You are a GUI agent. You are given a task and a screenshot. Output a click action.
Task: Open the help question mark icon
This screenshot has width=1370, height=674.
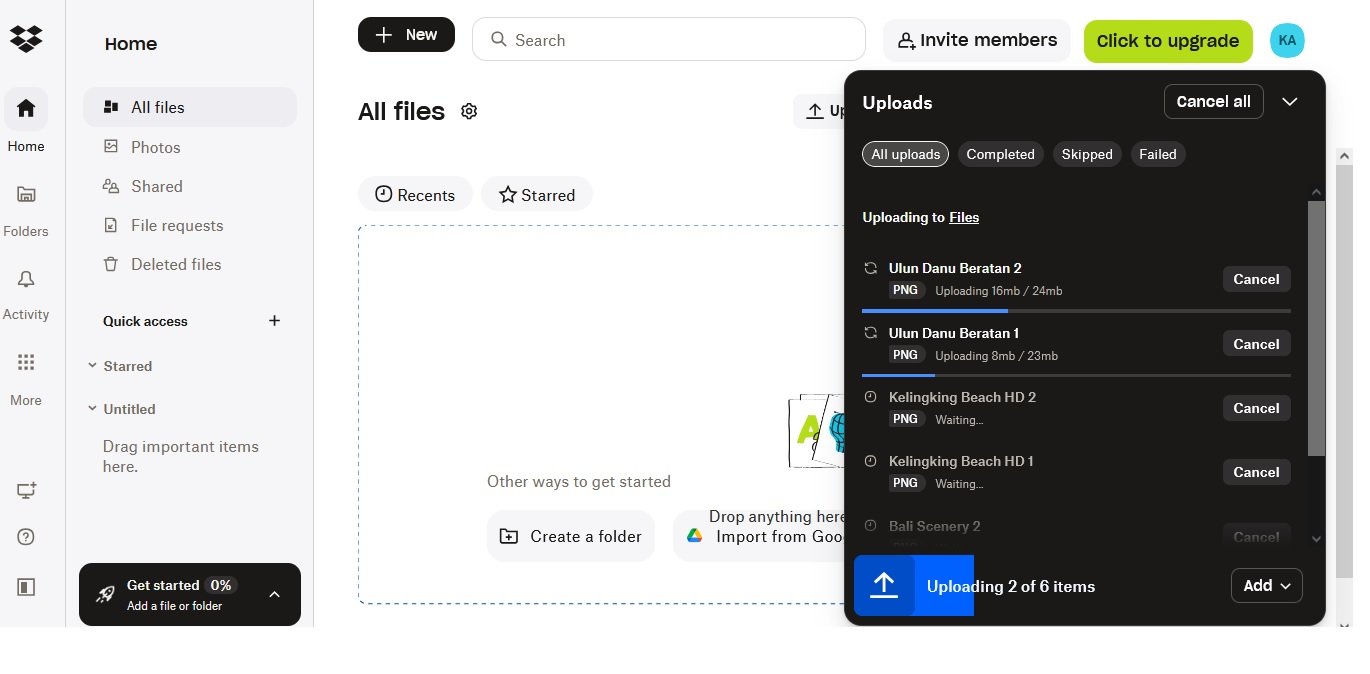tap(26, 537)
